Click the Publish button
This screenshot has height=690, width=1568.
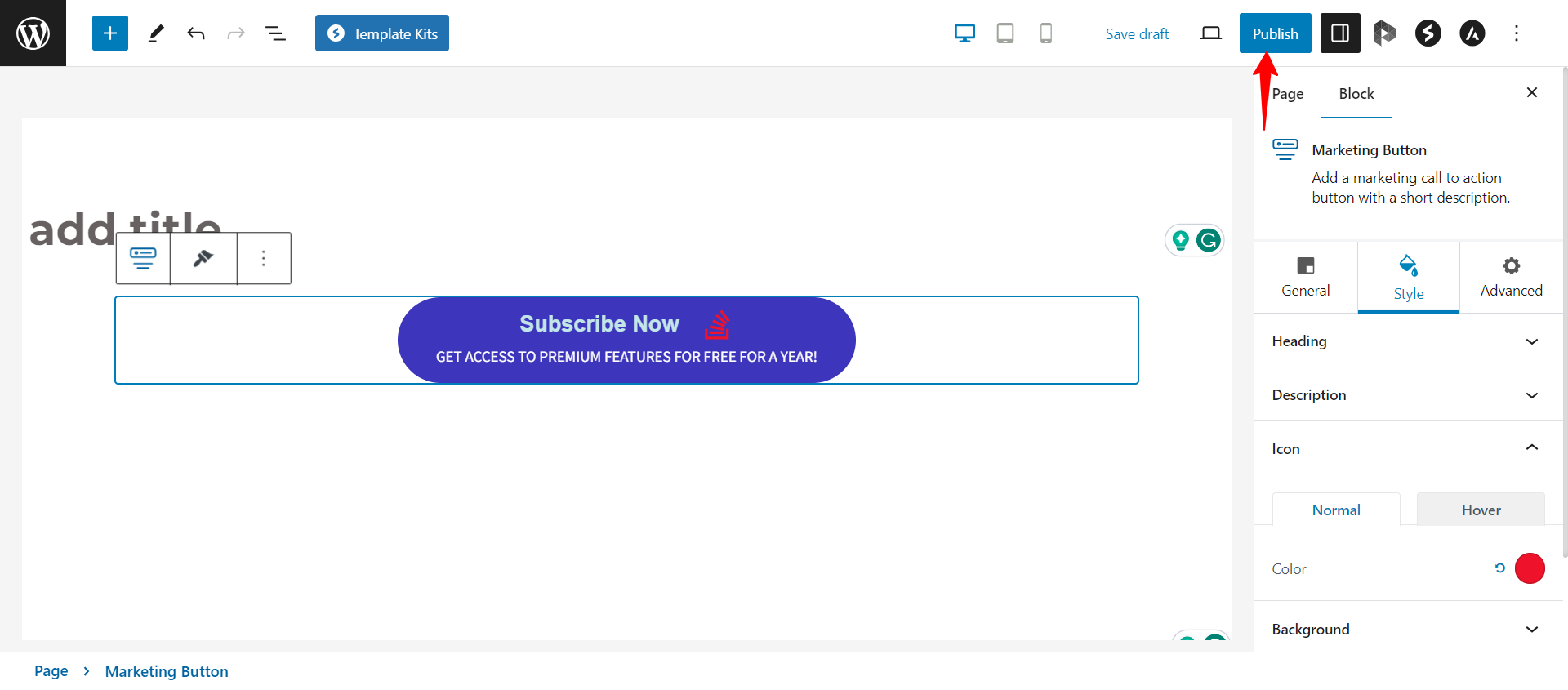1275,33
